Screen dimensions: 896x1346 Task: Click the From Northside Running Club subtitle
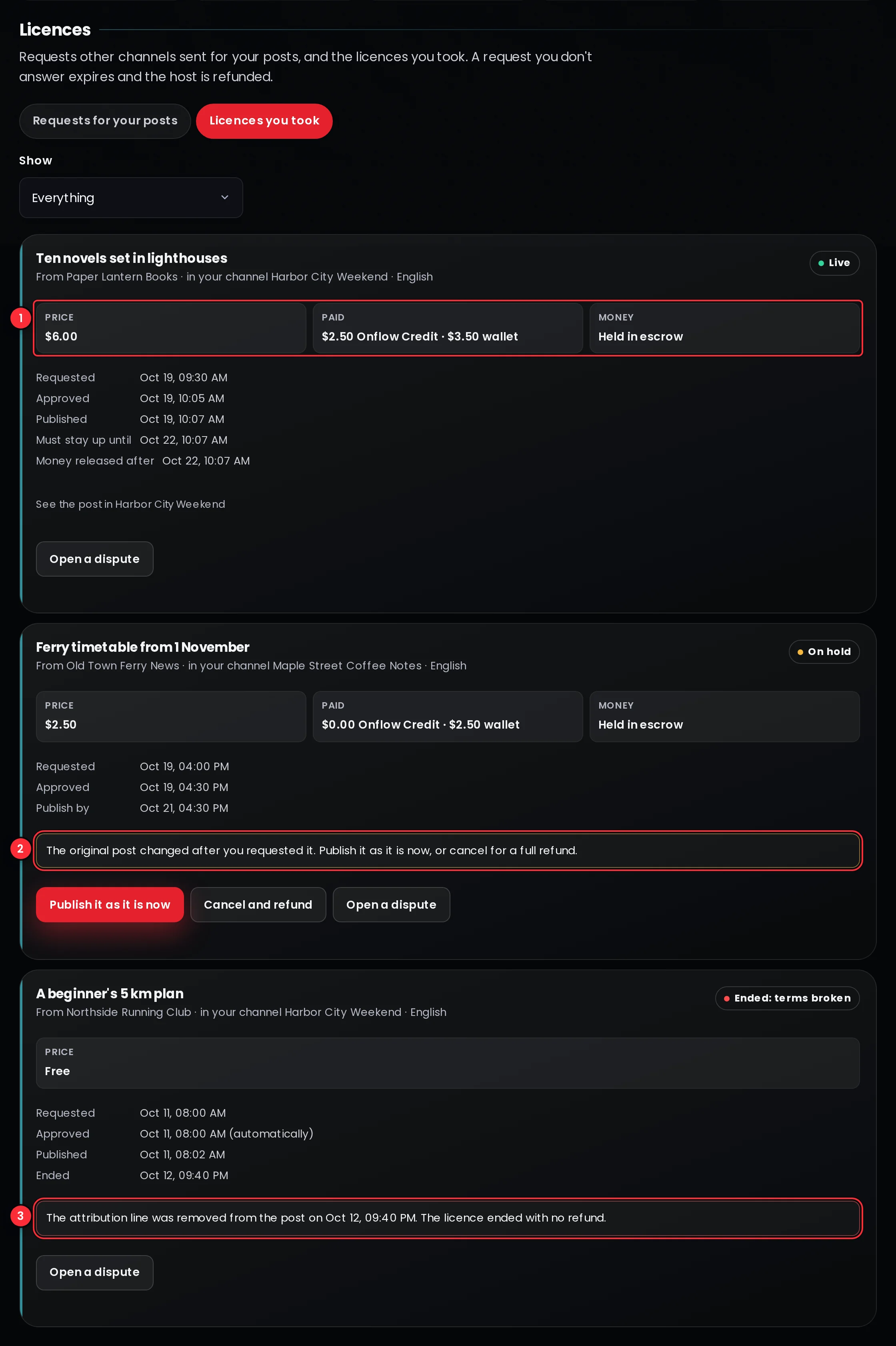coord(241,1012)
